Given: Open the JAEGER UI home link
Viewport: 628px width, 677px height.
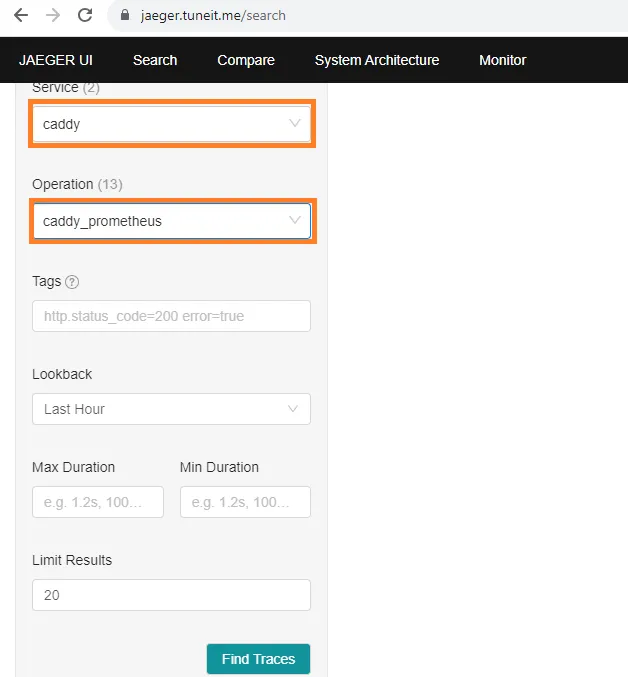Looking at the screenshot, I should click(x=56, y=60).
